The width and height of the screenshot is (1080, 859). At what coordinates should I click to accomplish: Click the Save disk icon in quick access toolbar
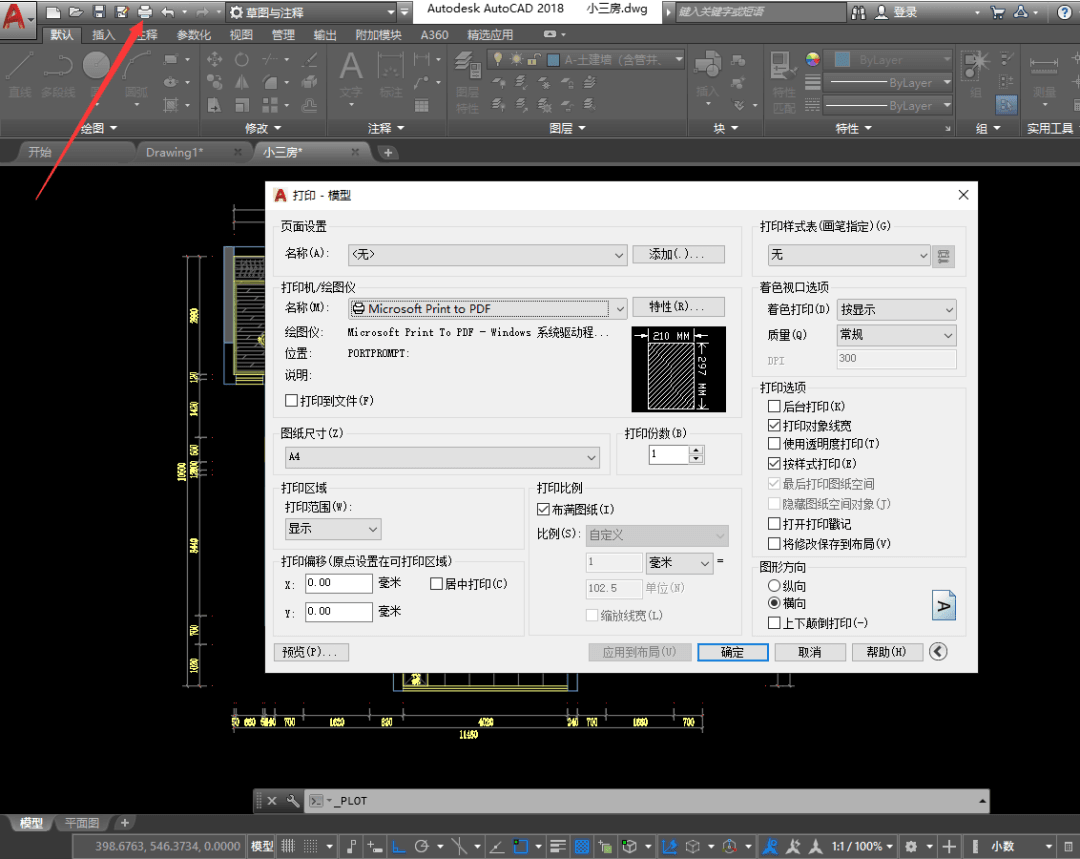tap(98, 12)
